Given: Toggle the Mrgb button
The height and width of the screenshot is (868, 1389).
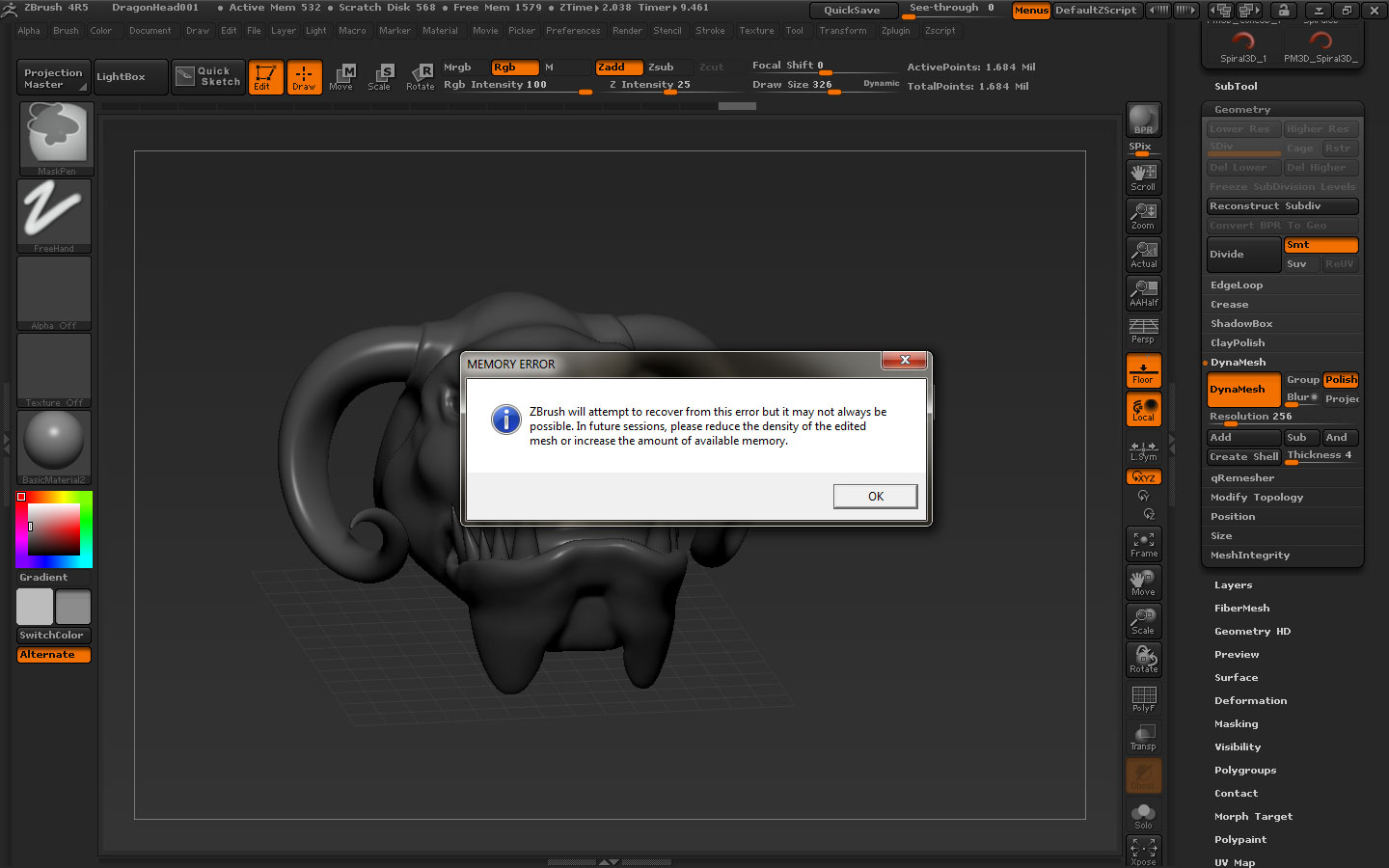Looking at the screenshot, I should pyautogui.click(x=463, y=68).
